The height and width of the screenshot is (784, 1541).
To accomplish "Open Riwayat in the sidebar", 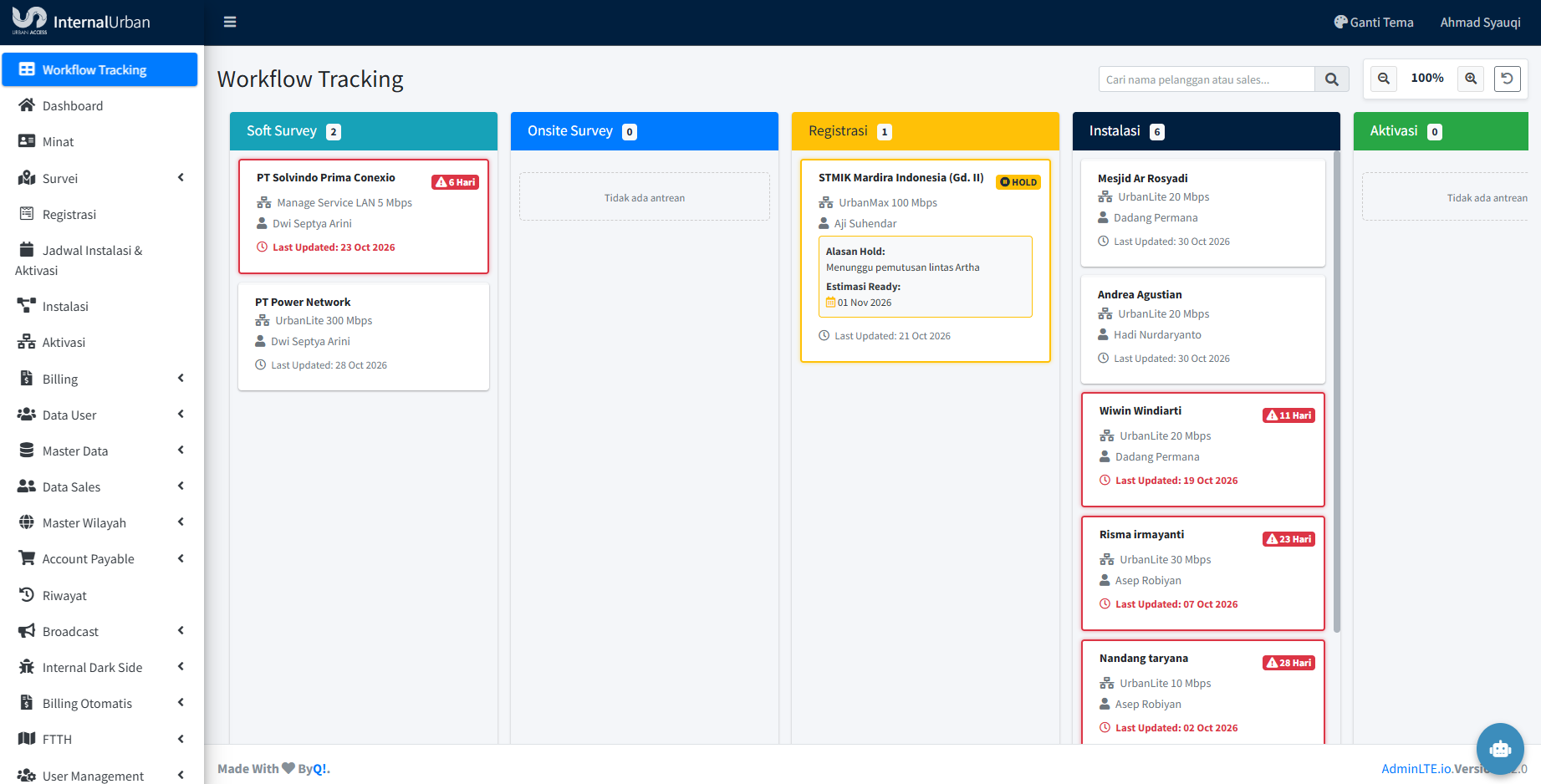I will [100, 595].
